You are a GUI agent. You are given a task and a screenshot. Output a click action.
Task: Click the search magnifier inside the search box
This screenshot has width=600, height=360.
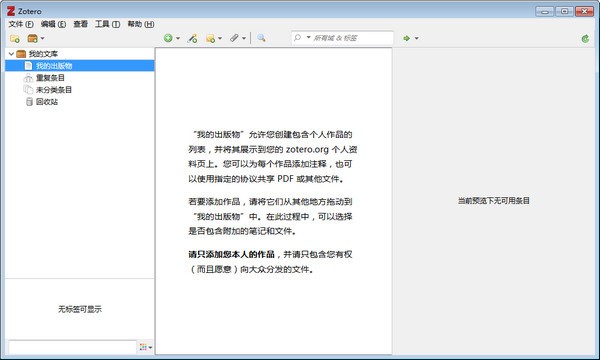click(297, 37)
